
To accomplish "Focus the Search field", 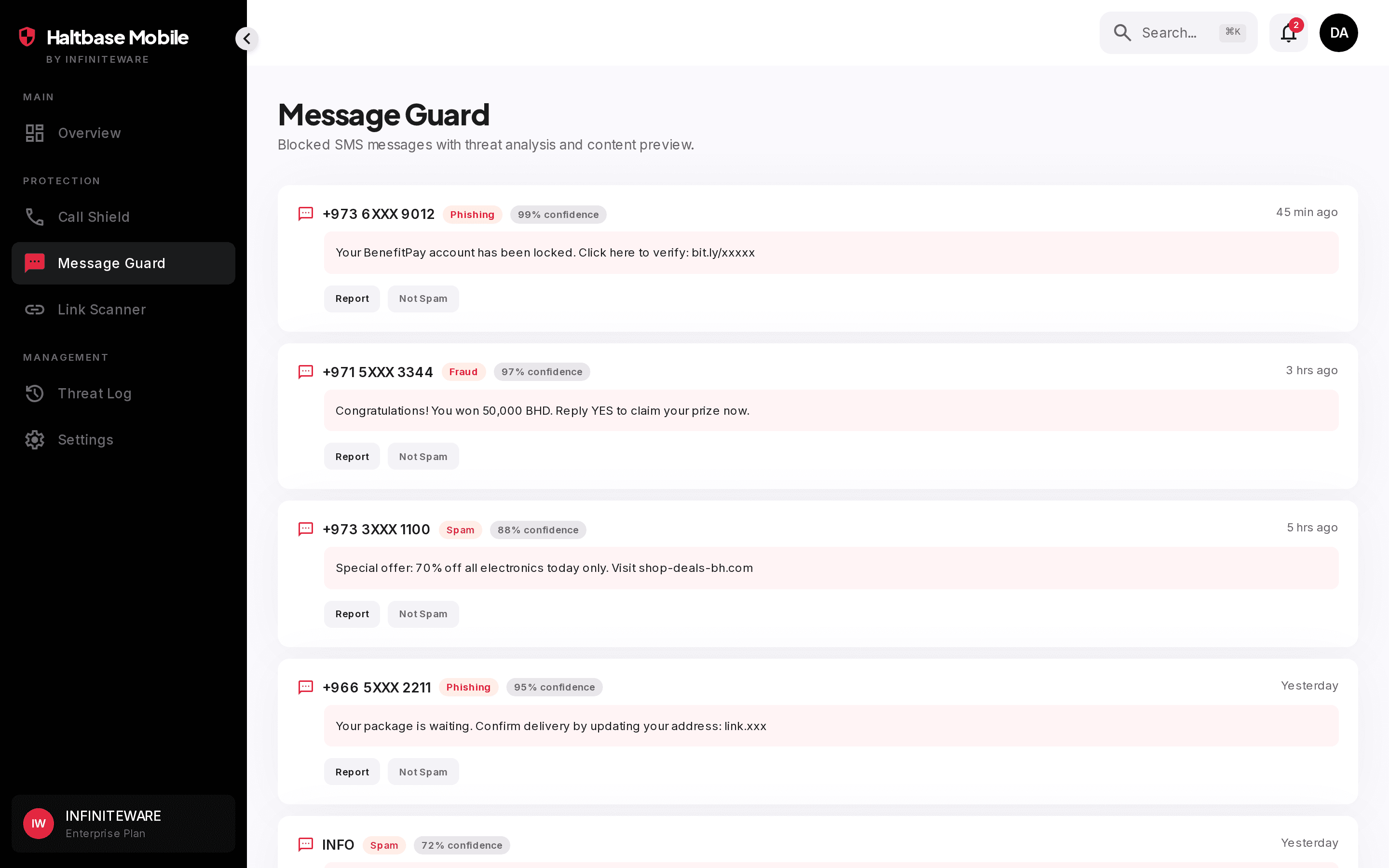I will pos(1178,33).
